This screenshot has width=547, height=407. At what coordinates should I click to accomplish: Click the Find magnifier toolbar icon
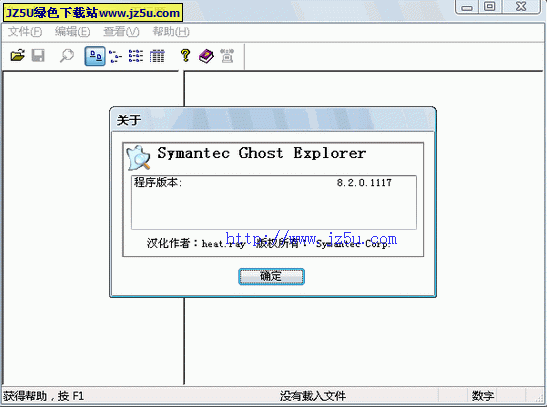[x=67, y=55]
